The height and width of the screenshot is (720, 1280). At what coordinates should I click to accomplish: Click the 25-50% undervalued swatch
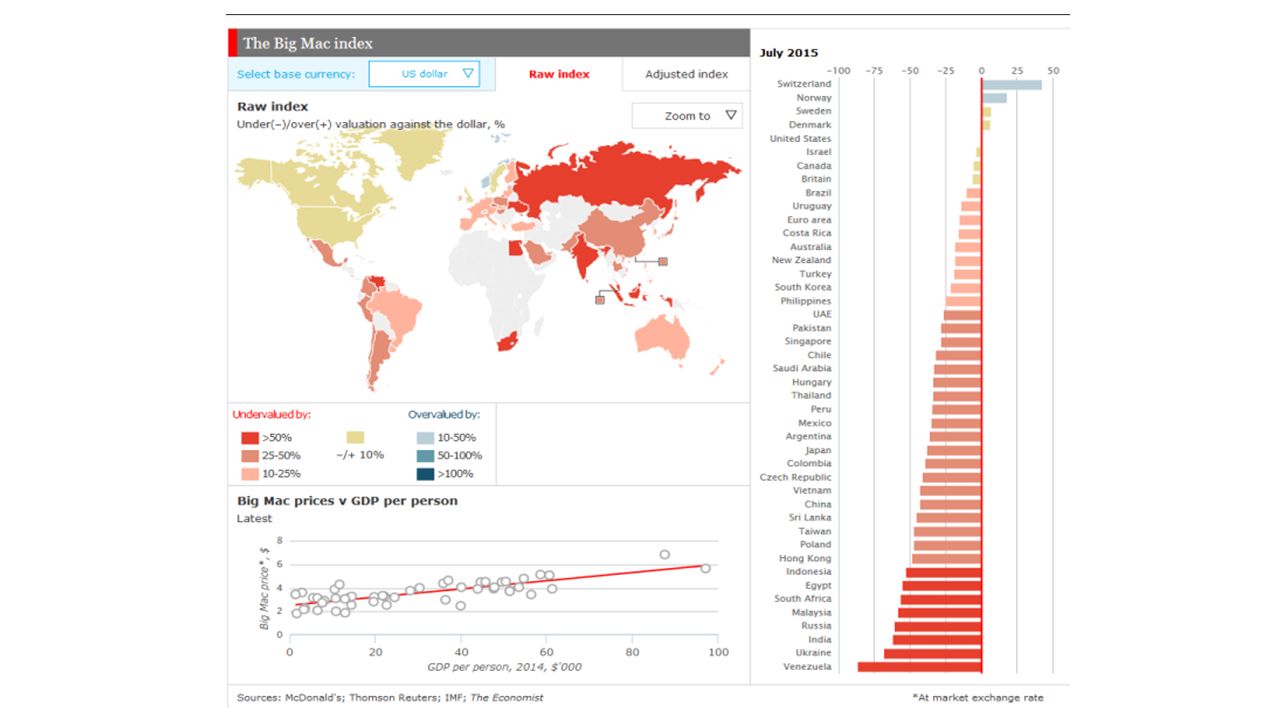click(x=250, y=456)
